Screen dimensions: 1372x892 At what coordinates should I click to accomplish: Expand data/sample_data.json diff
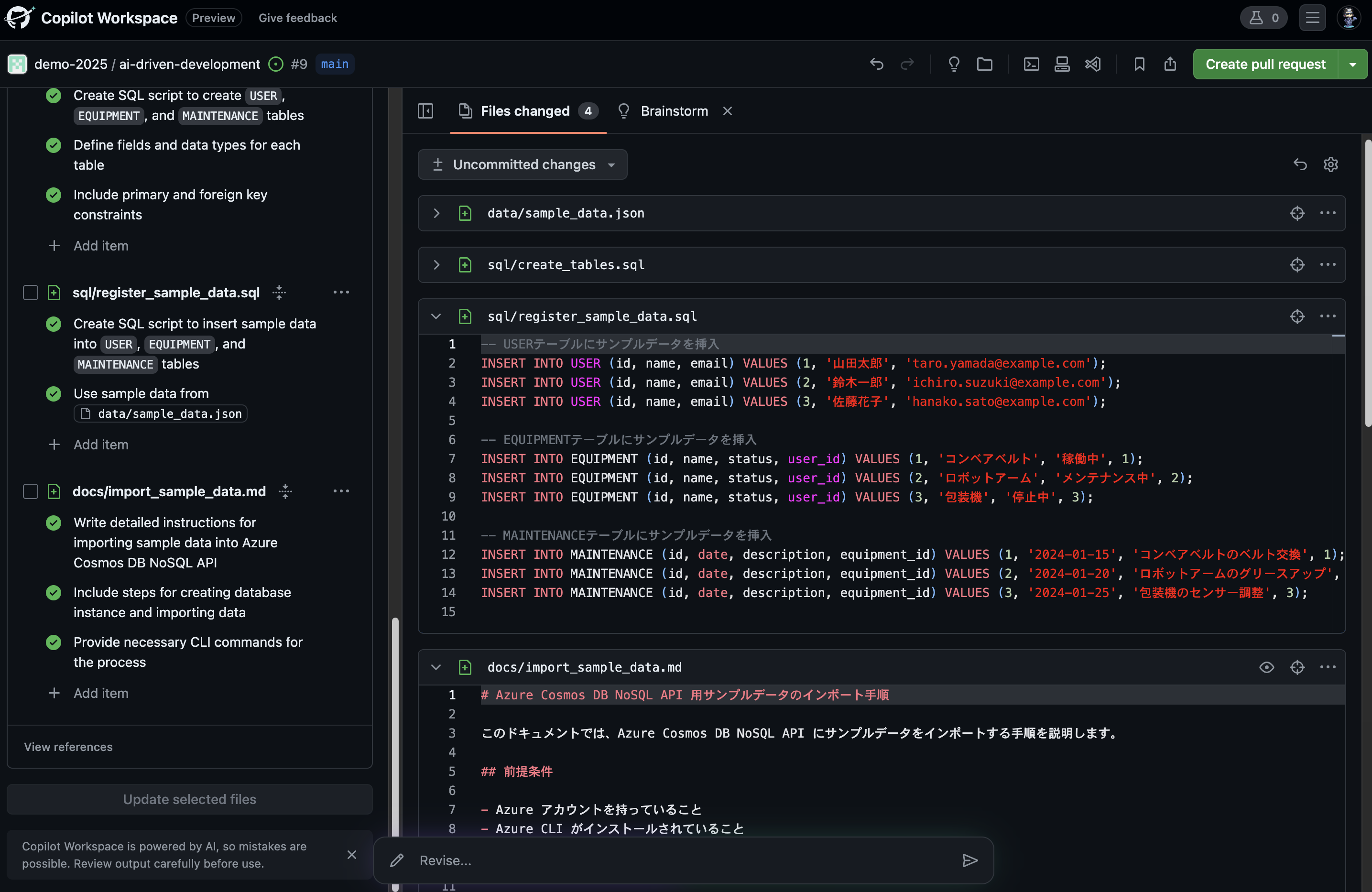pyautogui.click(x=436, y=213)
